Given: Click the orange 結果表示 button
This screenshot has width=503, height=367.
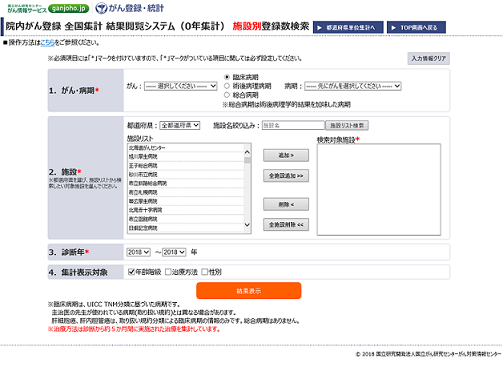Looking at the screenshot, I should pyautogui.click(x=249, y=291).
